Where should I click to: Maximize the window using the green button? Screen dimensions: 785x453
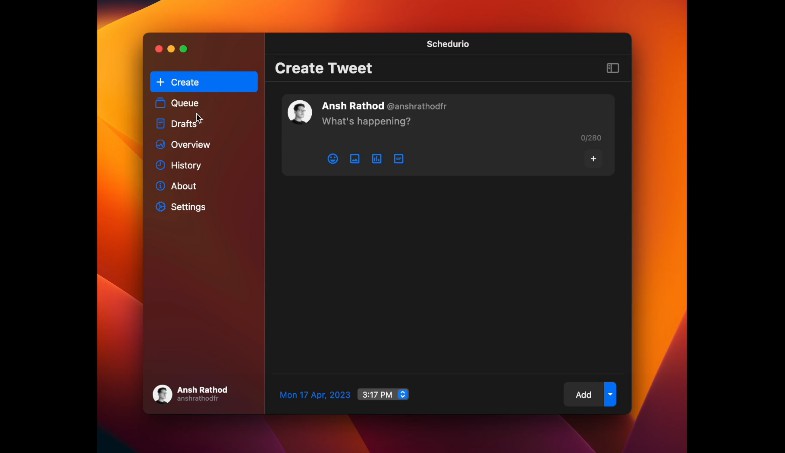(183, 49)
